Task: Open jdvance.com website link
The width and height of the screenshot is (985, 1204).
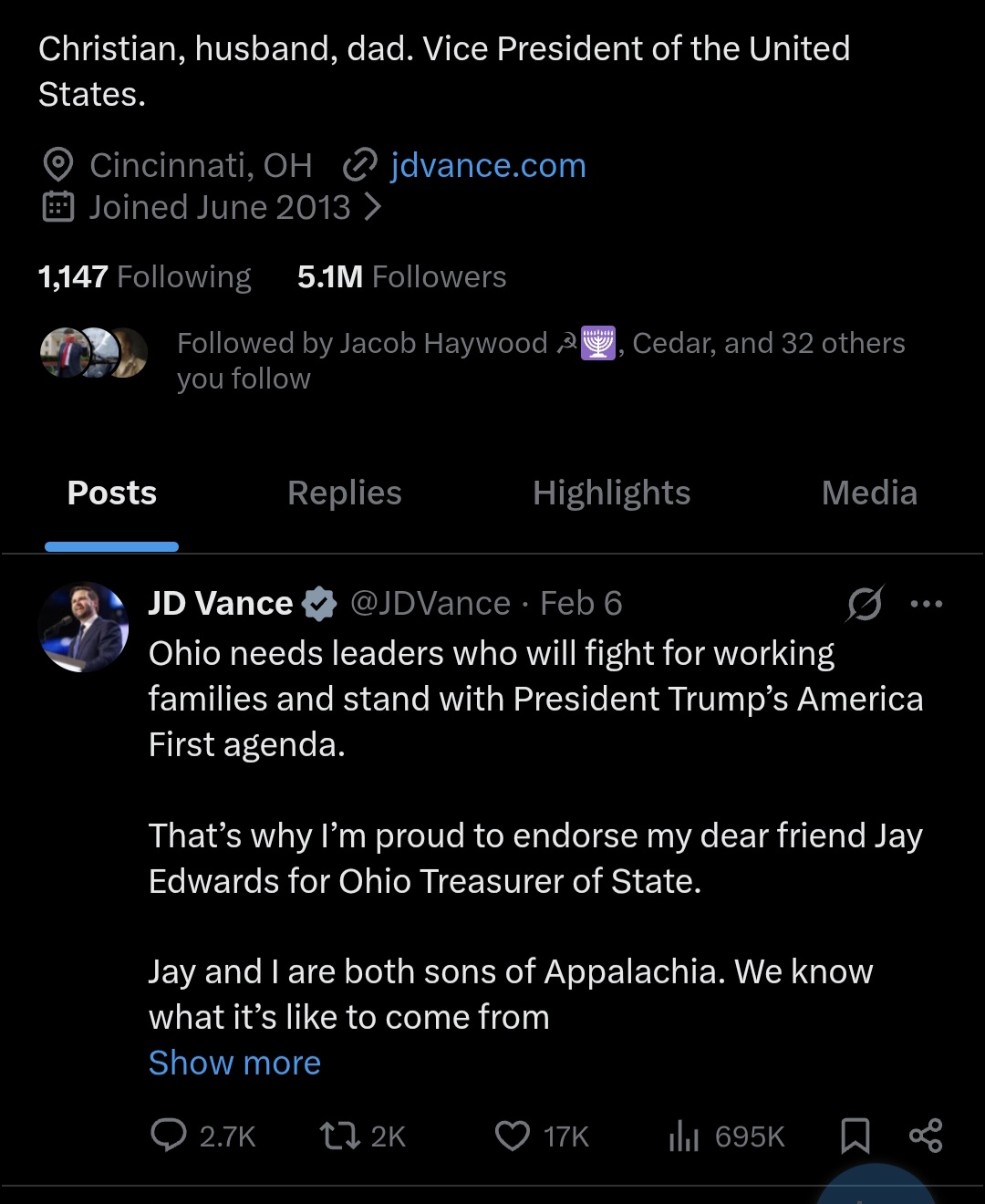Action: click(x=488, y=165)
